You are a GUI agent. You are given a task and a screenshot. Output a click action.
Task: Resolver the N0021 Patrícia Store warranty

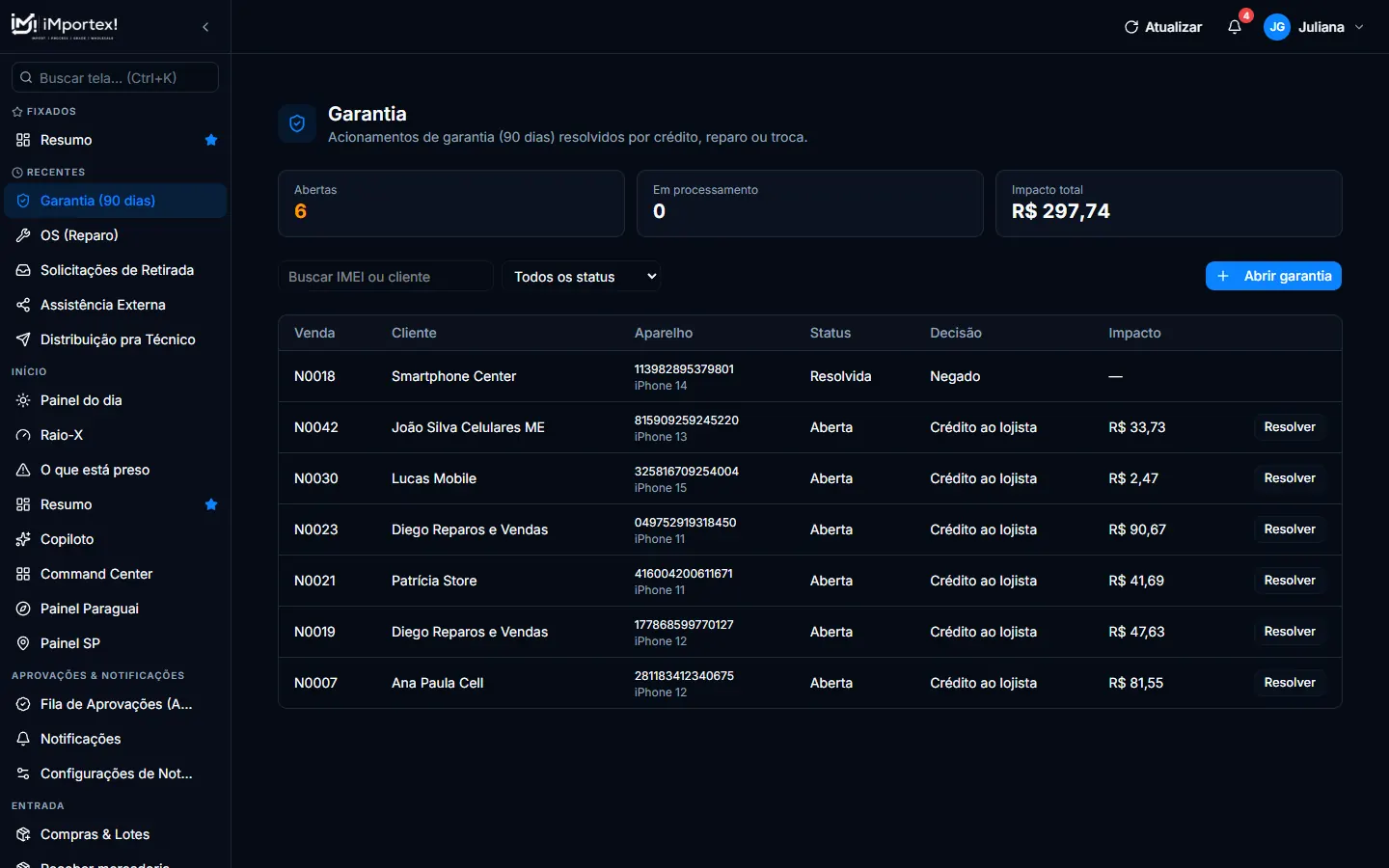(1290, 581)
